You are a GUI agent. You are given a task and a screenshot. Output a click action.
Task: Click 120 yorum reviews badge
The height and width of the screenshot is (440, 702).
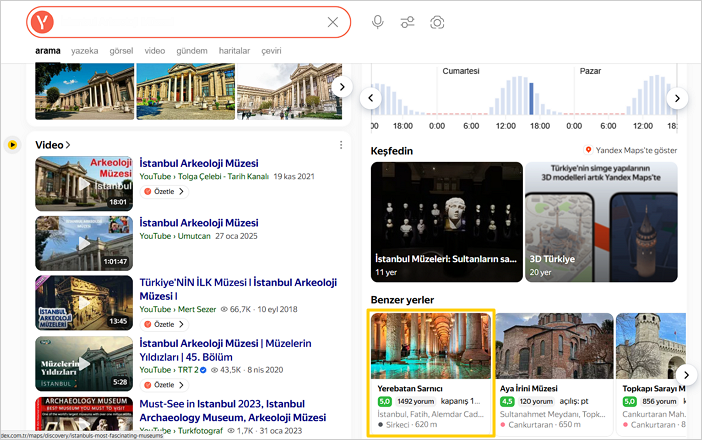[536, 402]
